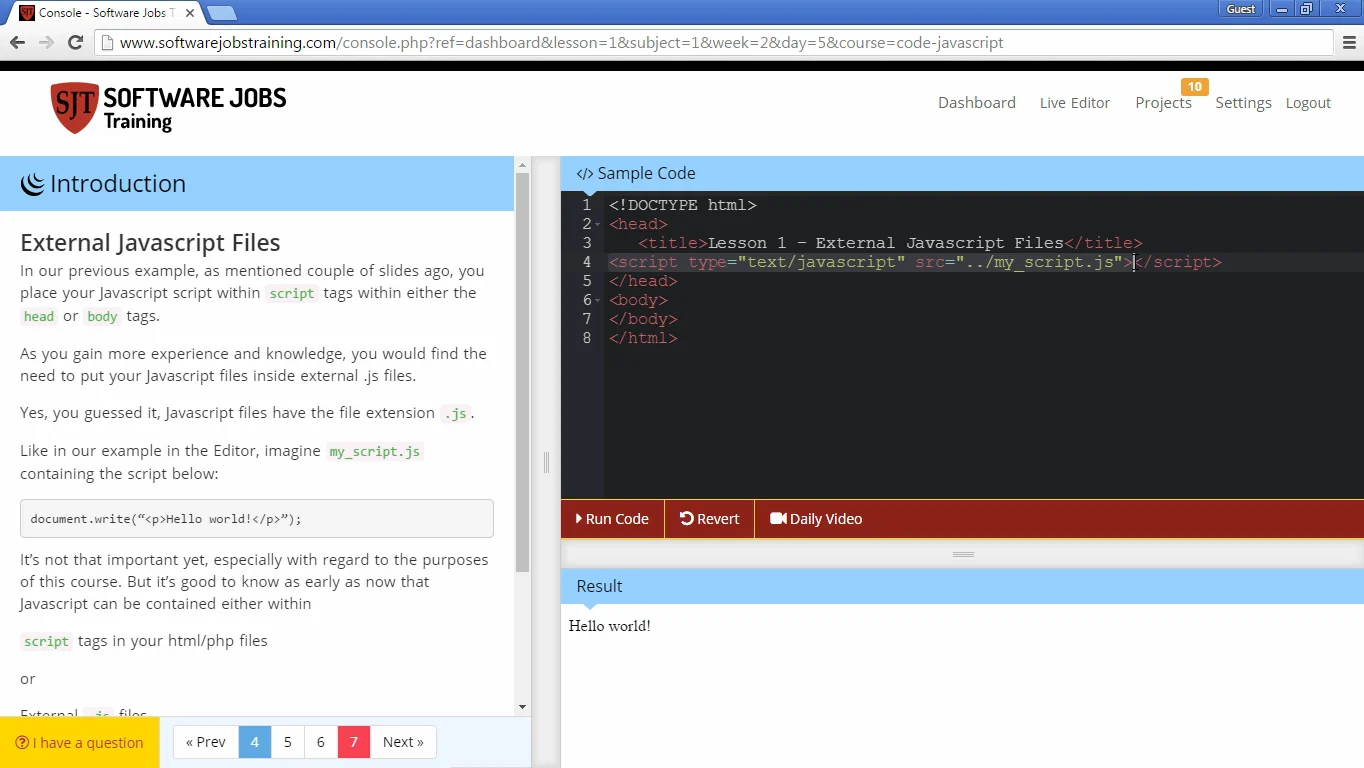Viewport: 1364px width, 768px height.
Task: Click the Logout link
Action: pyautogui.click(x=1308, y=103)
